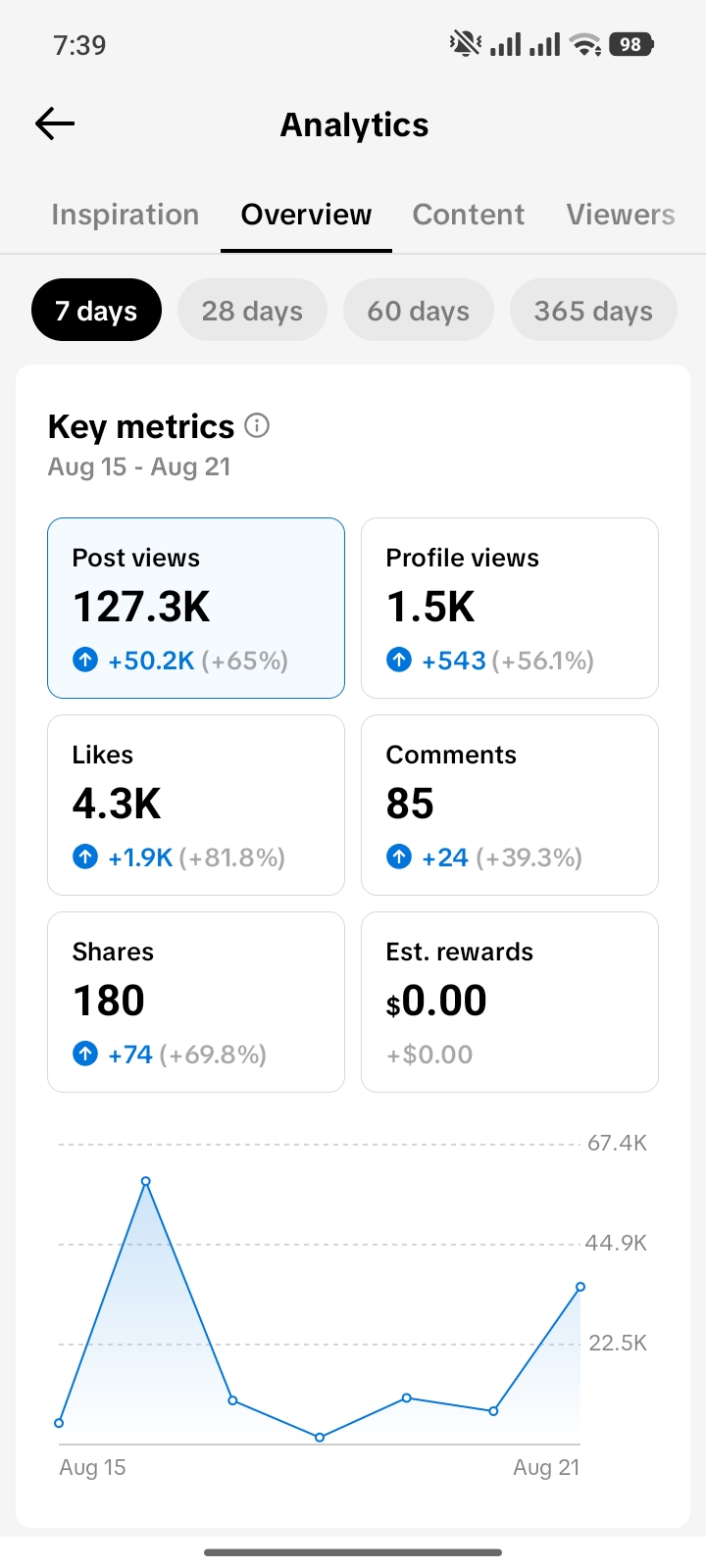Select the Profile views metric card
Viewport: 706px width, 1568px height.
(x=510, y=608)
